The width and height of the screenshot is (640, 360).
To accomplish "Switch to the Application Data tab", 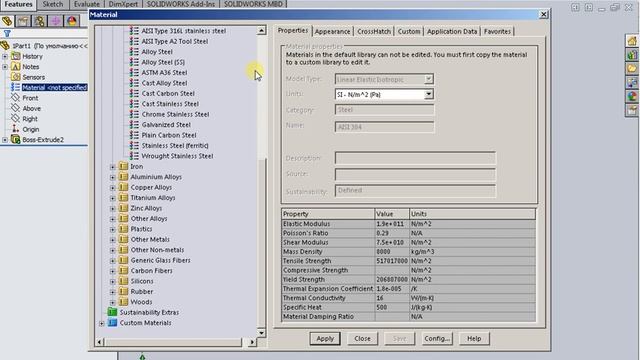I will (x=452, y=31).
